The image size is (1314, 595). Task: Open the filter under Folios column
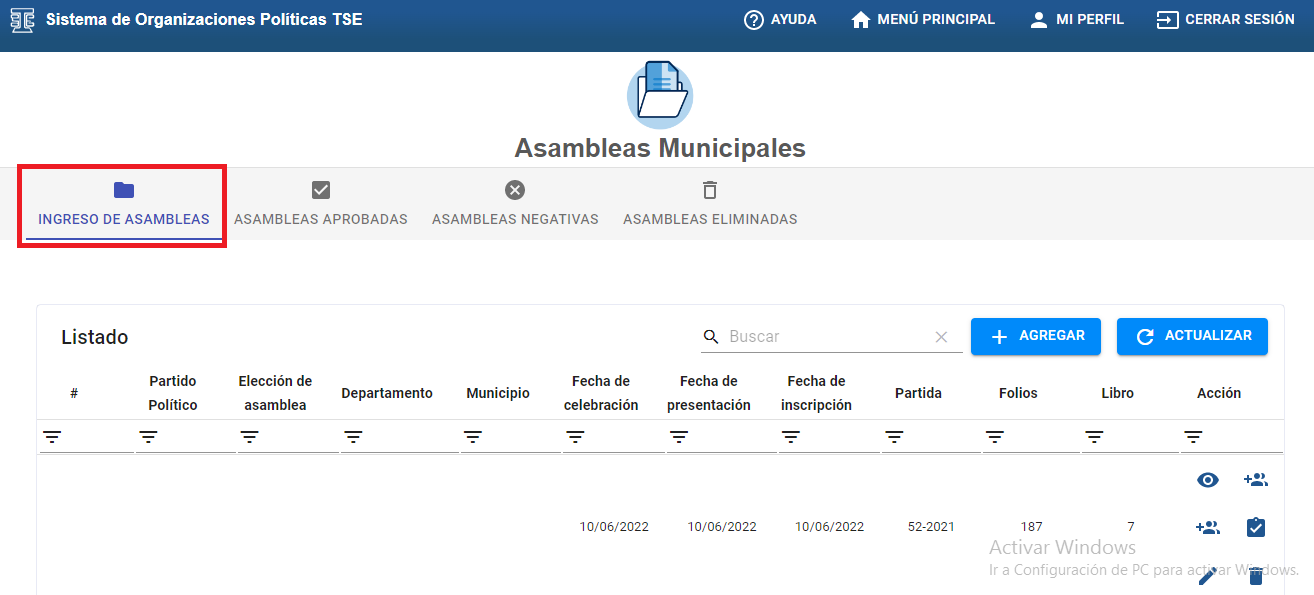(x=994, y=437)
